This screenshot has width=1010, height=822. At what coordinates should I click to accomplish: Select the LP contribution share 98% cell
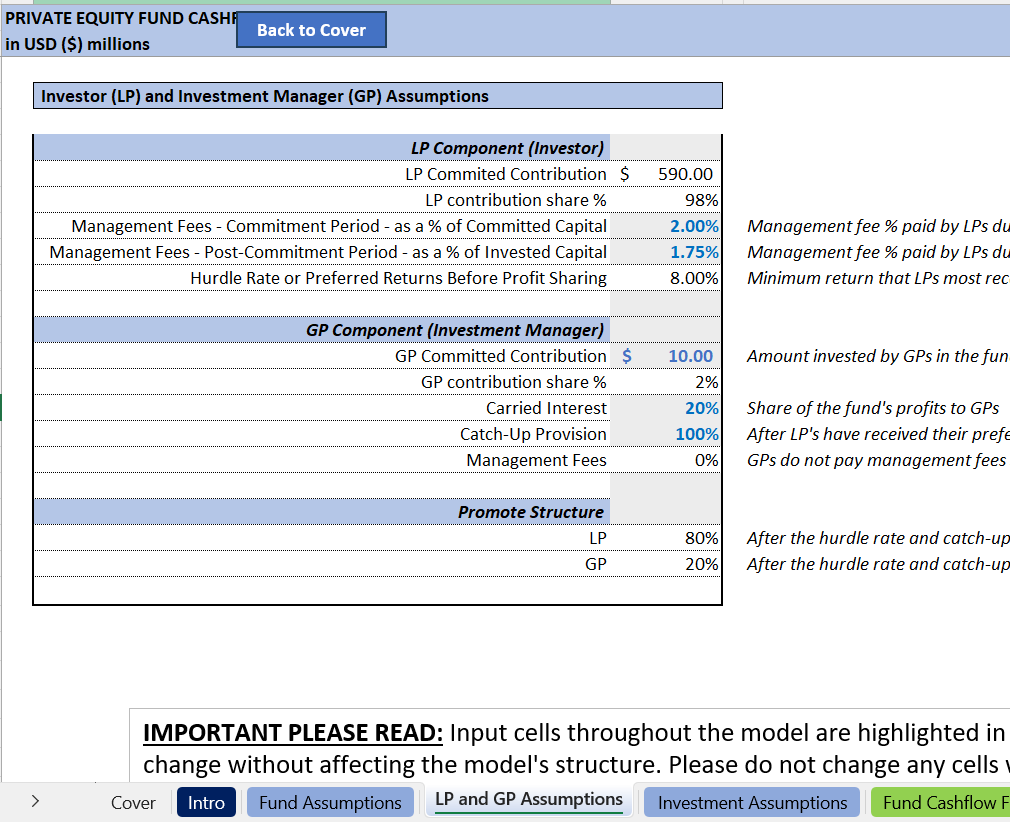(665, 200)
